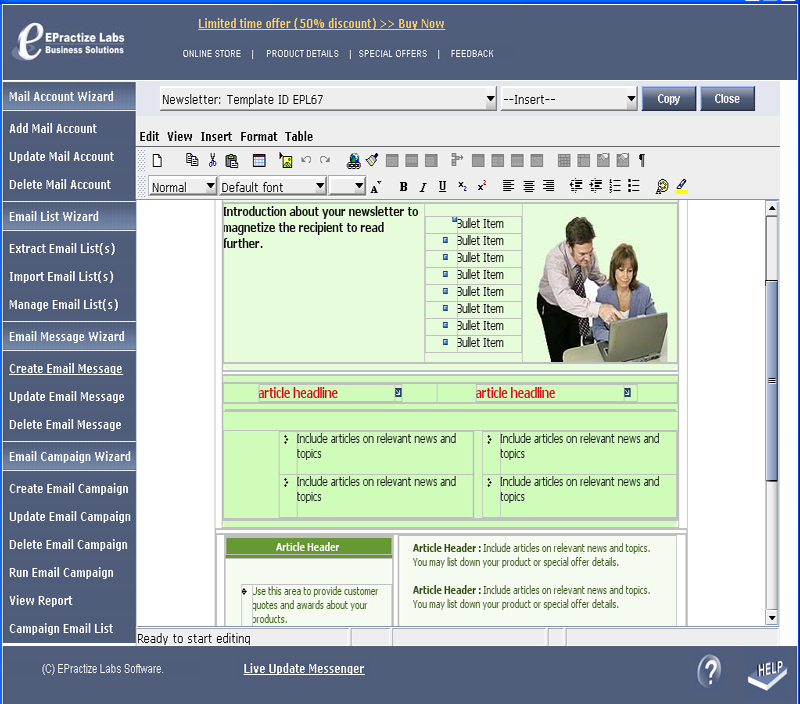The image size is (800, 704).
Task: Open the Limited time offer Buy Now link
Action: click(321, 23)
